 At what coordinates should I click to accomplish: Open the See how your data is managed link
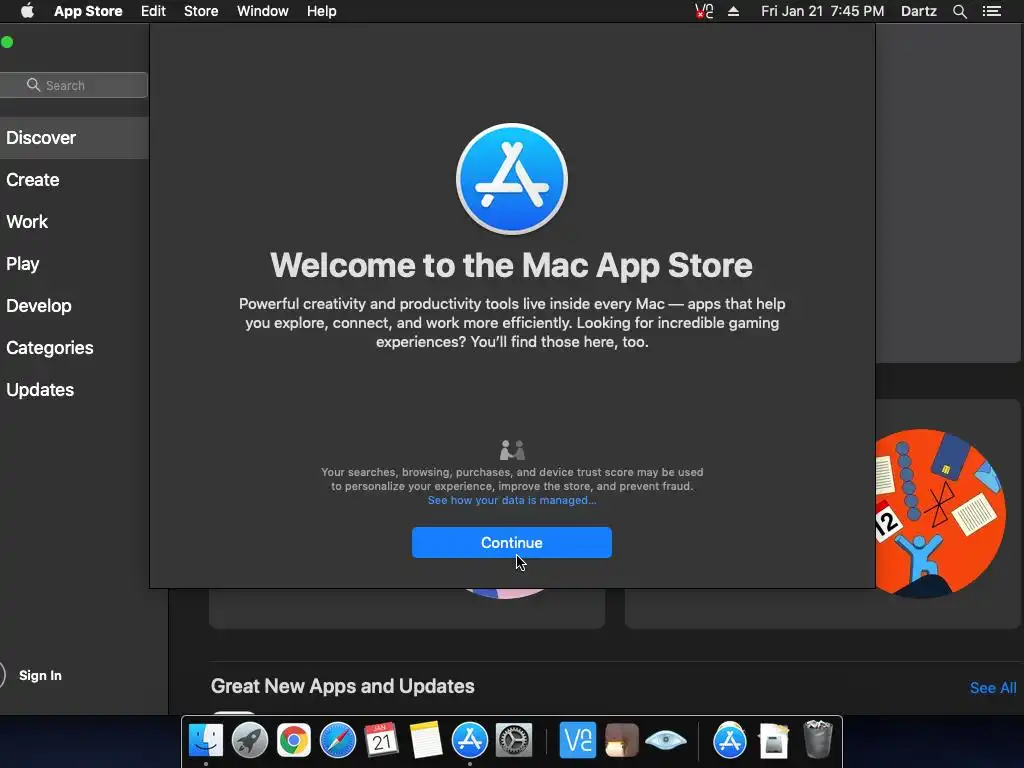click(511, 500)
